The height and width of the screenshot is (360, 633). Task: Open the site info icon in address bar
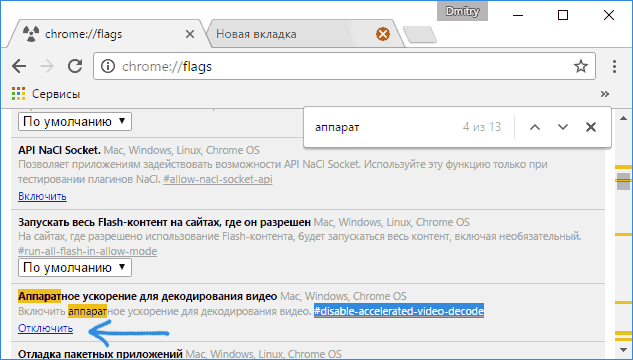click(107, 66)
